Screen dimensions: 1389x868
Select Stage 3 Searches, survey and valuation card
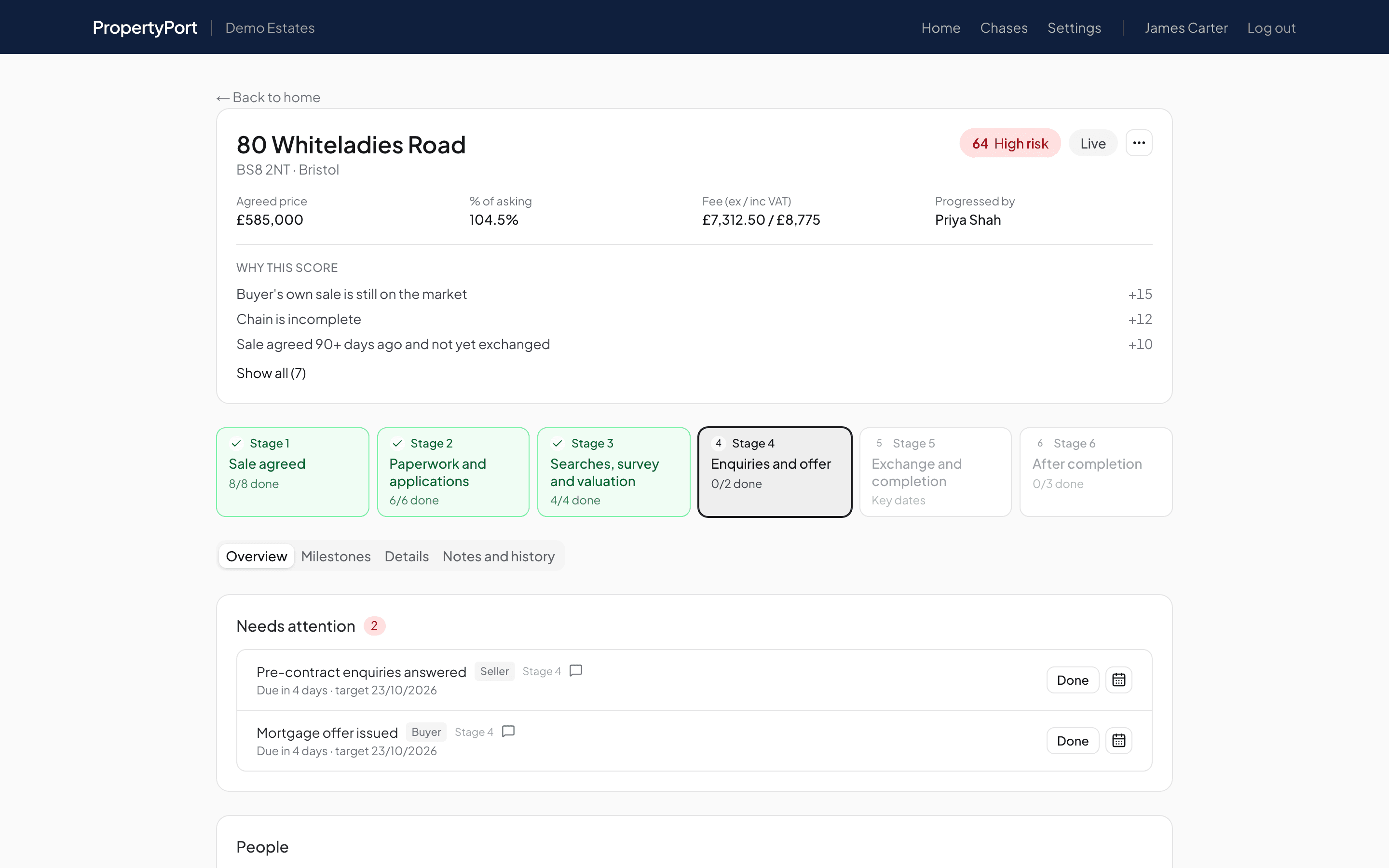pyautogui.click(x=613, y=472)
